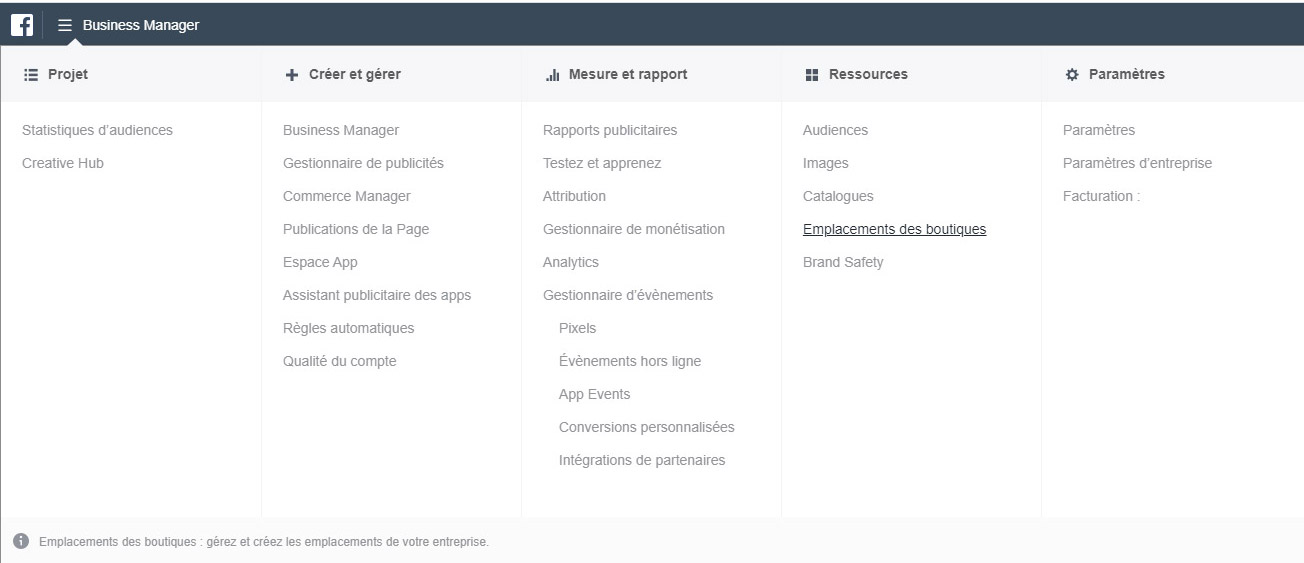Open Brand Safety in Ressources

point(843,262)
